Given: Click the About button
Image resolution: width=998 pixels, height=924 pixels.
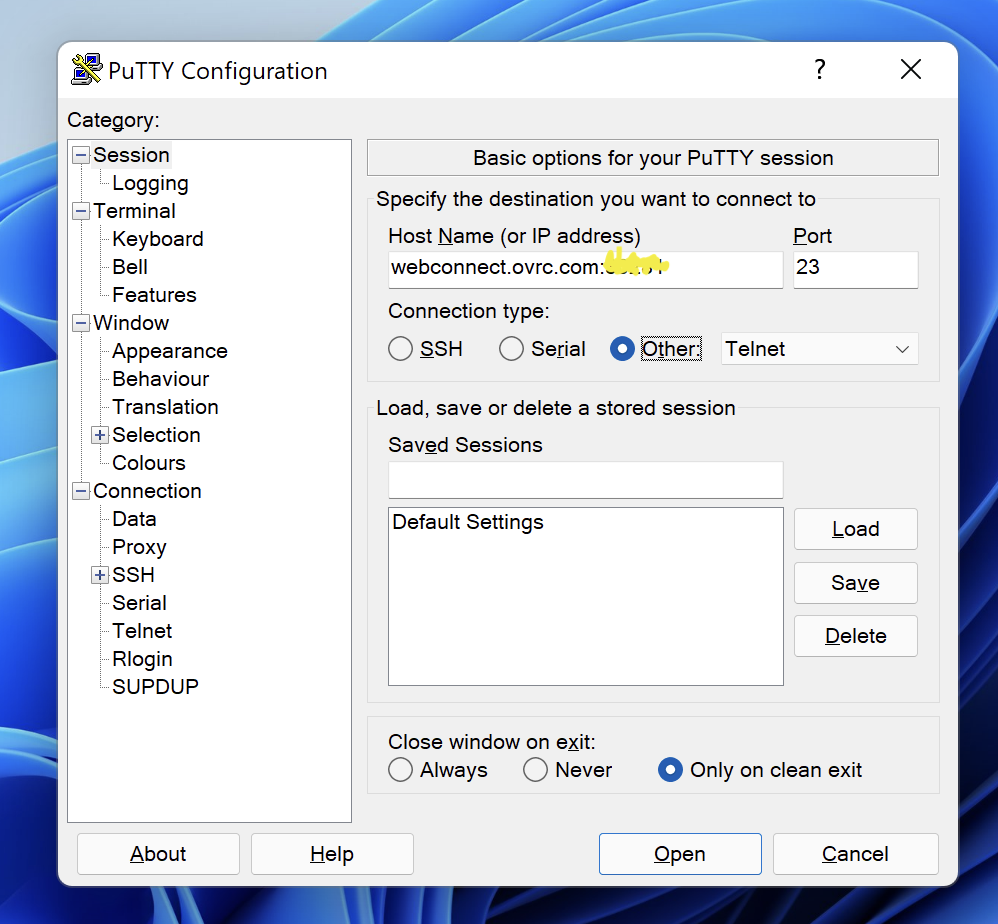Looking at the screenshot, I should (x=158, y=854).
